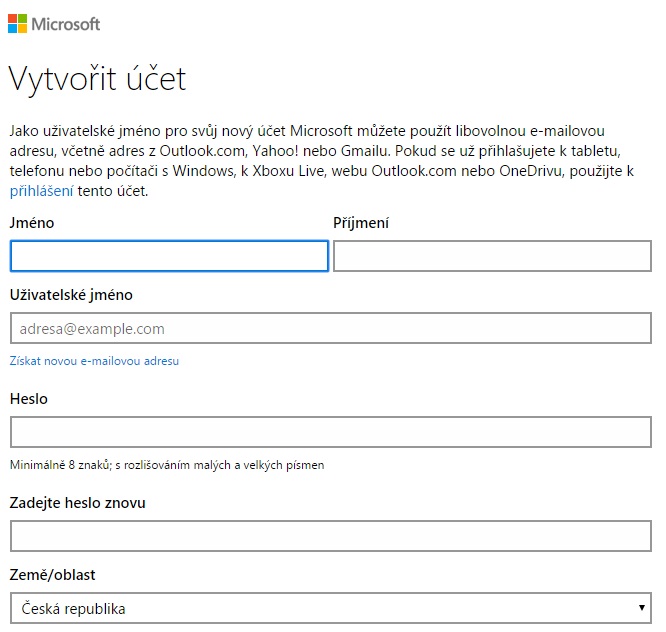Focus the Jméno first name field
The height and width of the screenshot is (632, 666).
(169, 256)
